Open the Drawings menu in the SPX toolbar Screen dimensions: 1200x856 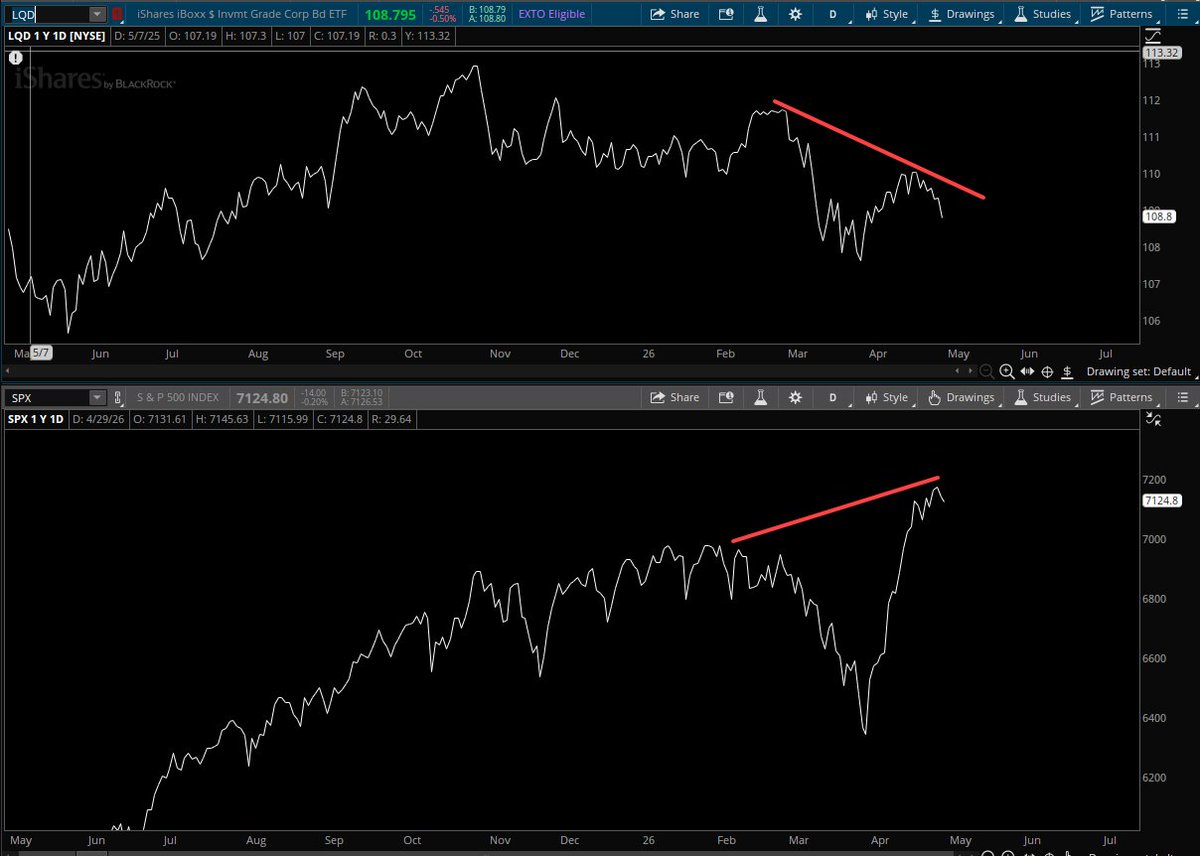[x=961, y=397]
